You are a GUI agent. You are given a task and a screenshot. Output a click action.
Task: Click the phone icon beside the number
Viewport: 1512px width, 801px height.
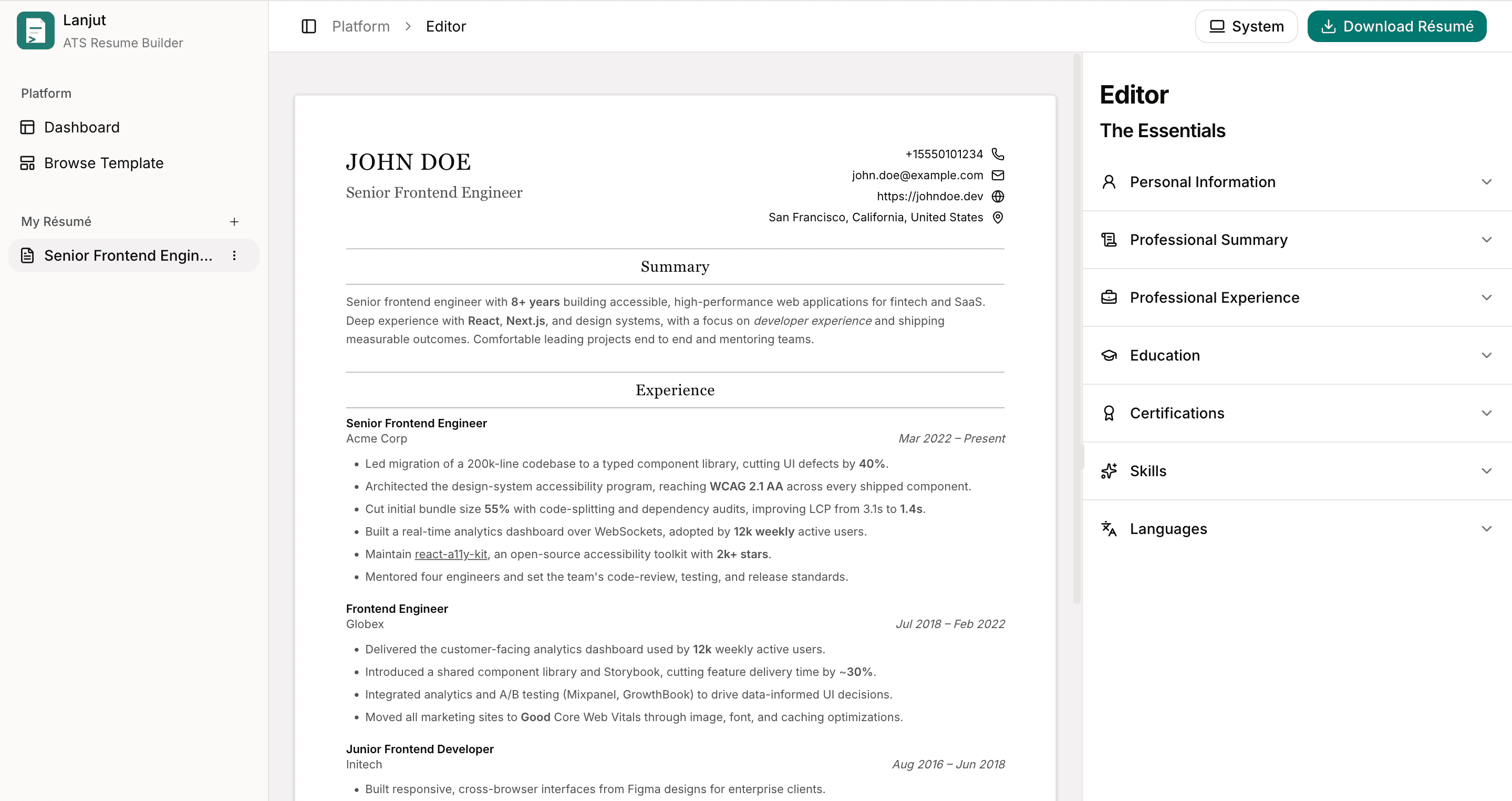(x=997, y=154)
